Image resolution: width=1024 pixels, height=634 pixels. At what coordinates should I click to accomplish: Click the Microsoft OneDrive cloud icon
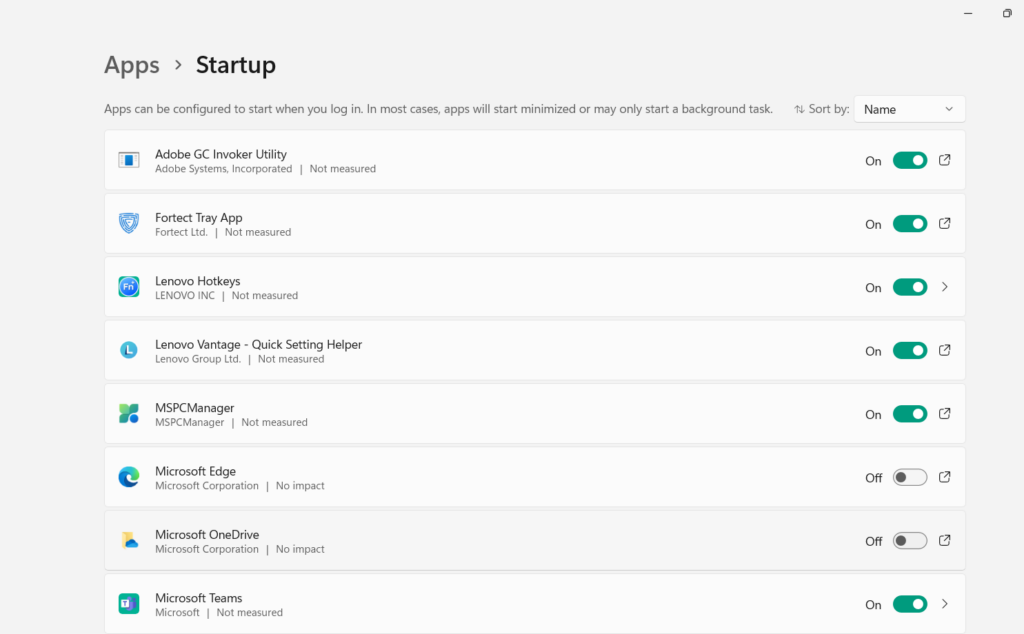point(129,541)
